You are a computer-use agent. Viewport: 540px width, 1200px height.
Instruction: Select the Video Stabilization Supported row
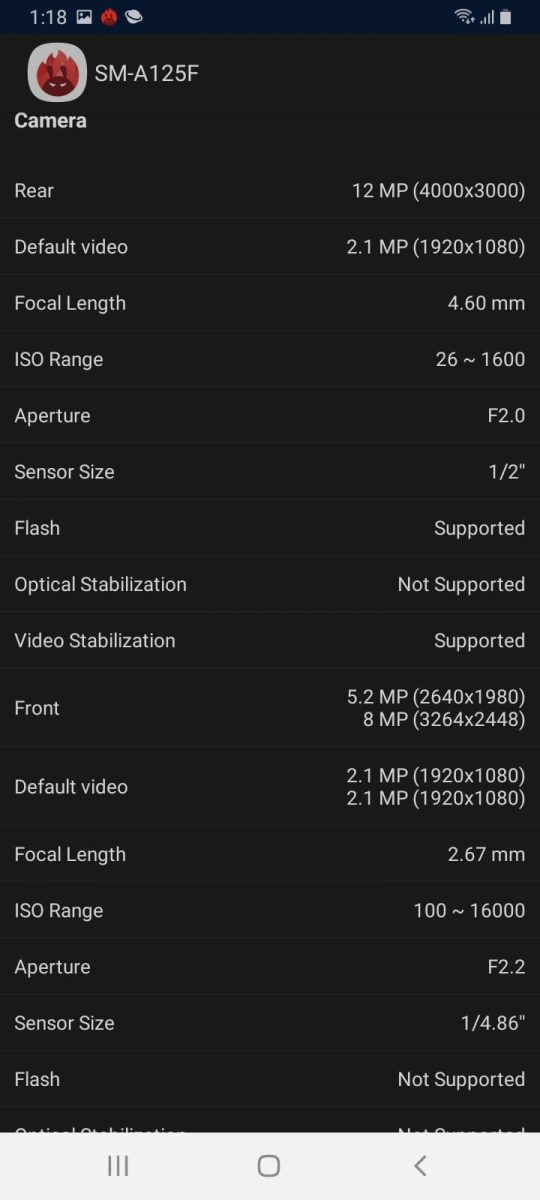270,640
